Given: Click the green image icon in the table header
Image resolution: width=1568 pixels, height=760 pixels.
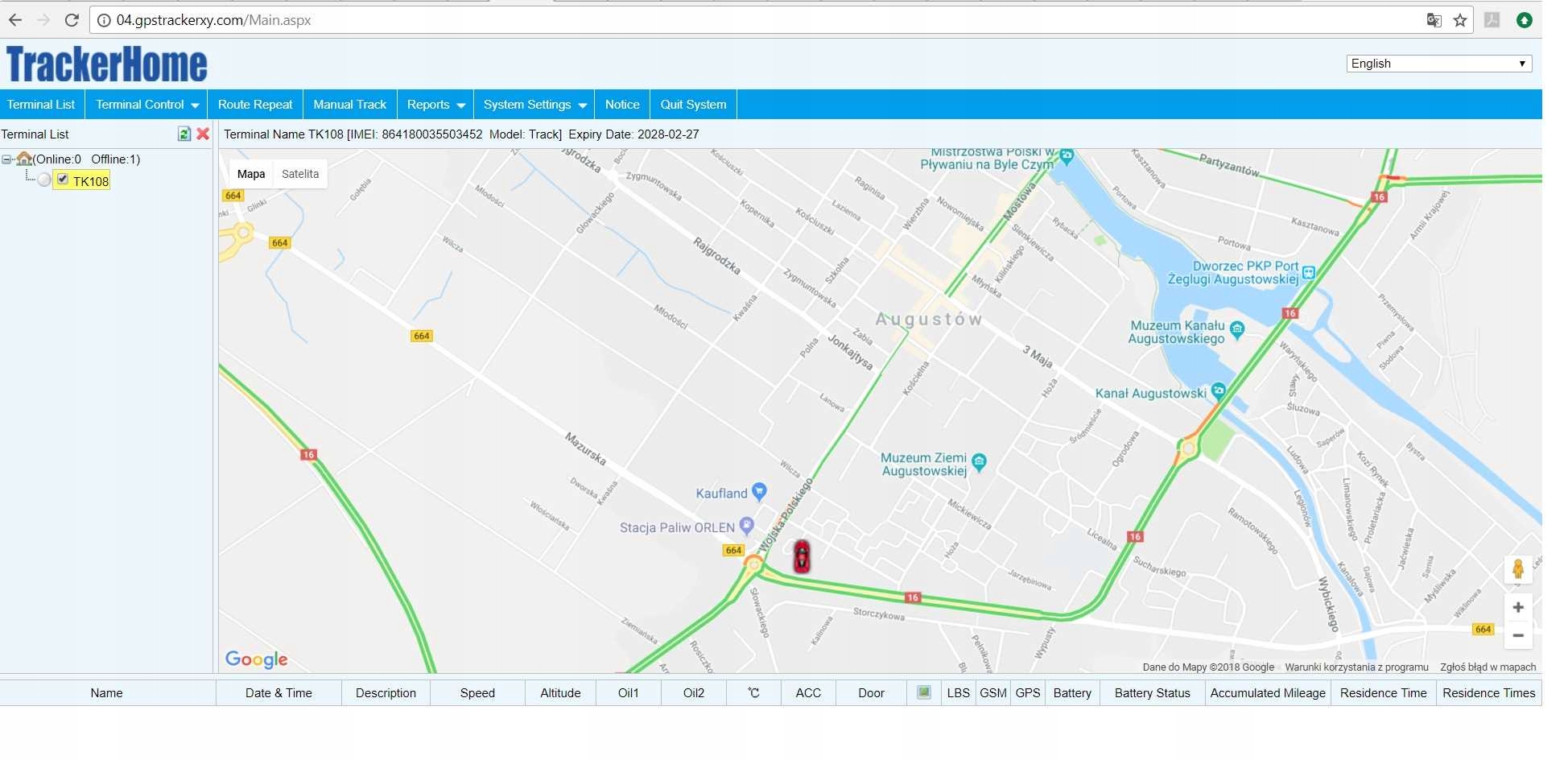Looking at the screenshot, I should (x=922, y=692).
